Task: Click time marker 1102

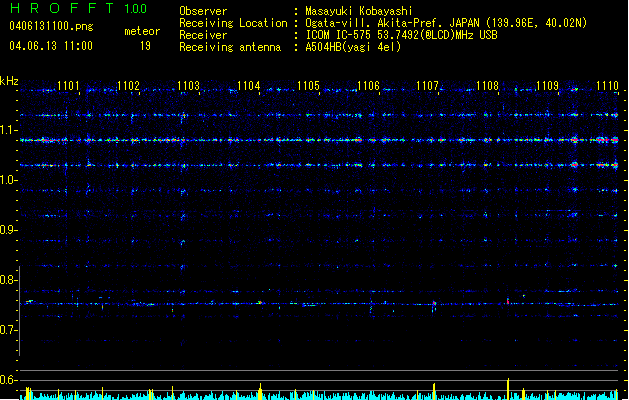Action: [128, 86]
